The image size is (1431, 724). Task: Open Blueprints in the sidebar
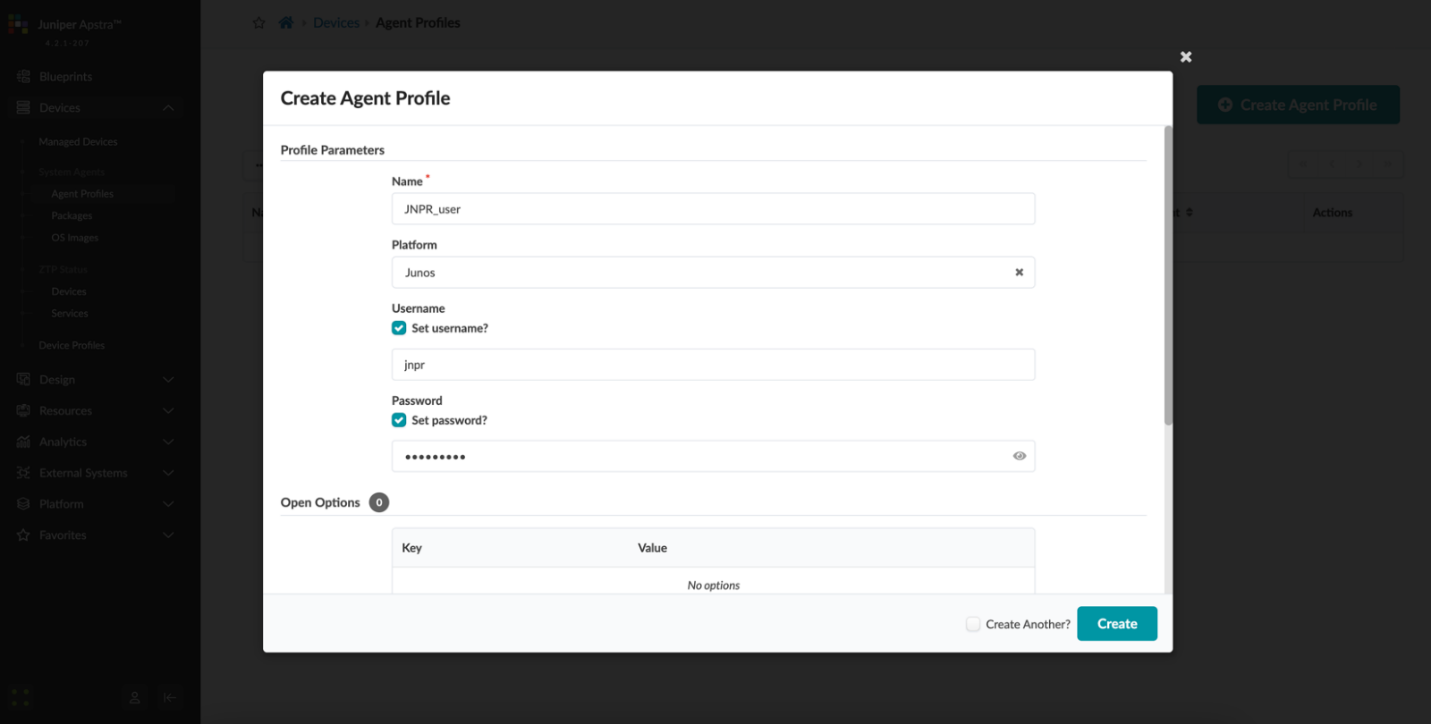click(x=66, y=77)
